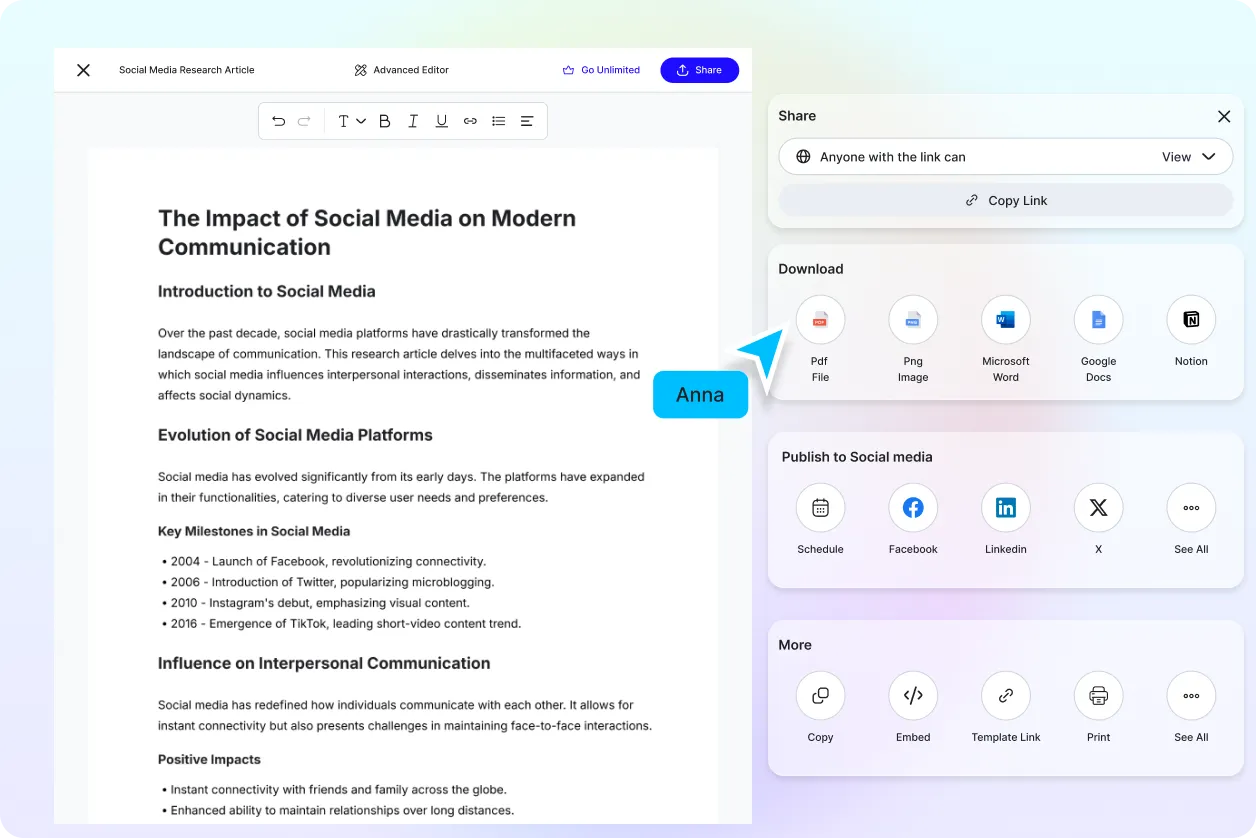Download as Microsoft Word document
Viewport: 1256px width, 838px height.
(1006, 320)
